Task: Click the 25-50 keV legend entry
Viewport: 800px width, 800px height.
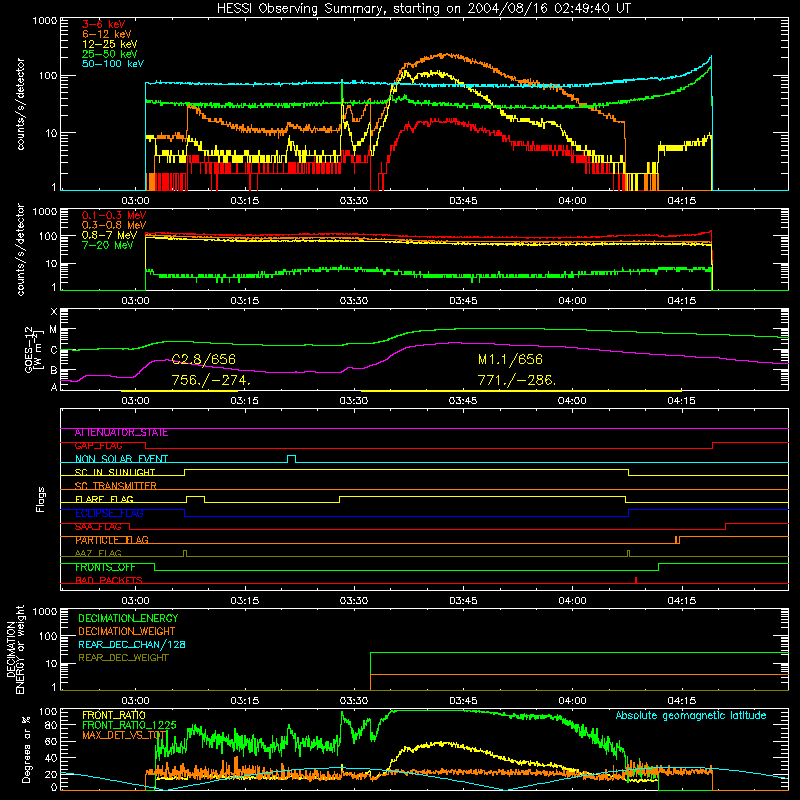Action: tap(110, 54)
